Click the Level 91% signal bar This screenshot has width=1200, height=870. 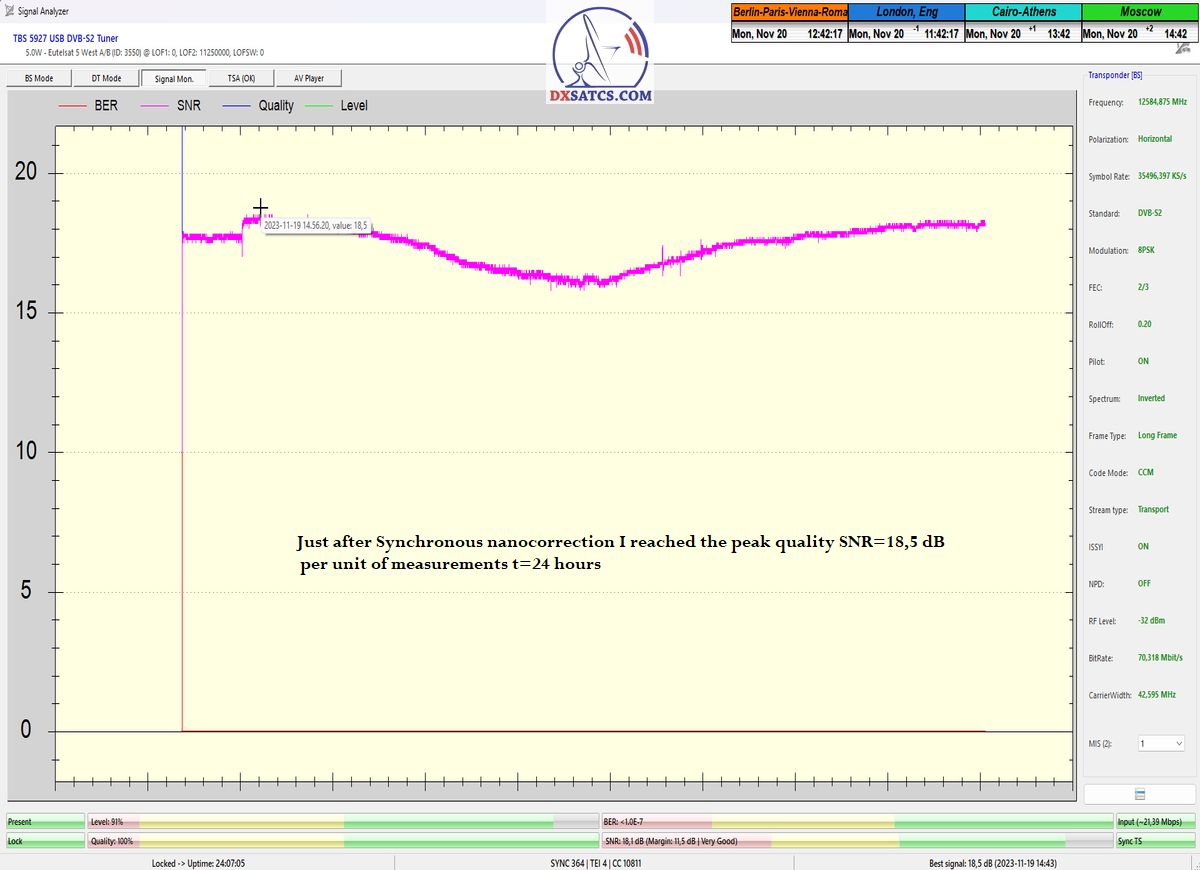[342, 821]
